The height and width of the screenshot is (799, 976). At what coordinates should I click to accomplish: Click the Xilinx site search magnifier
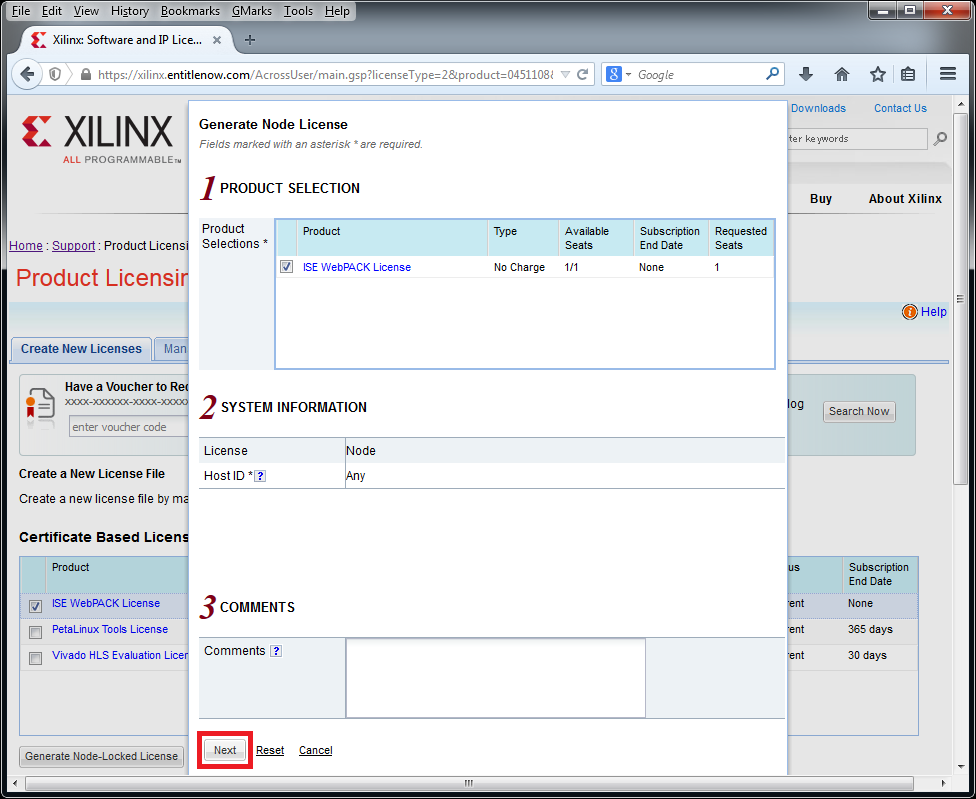click(940, 139)
